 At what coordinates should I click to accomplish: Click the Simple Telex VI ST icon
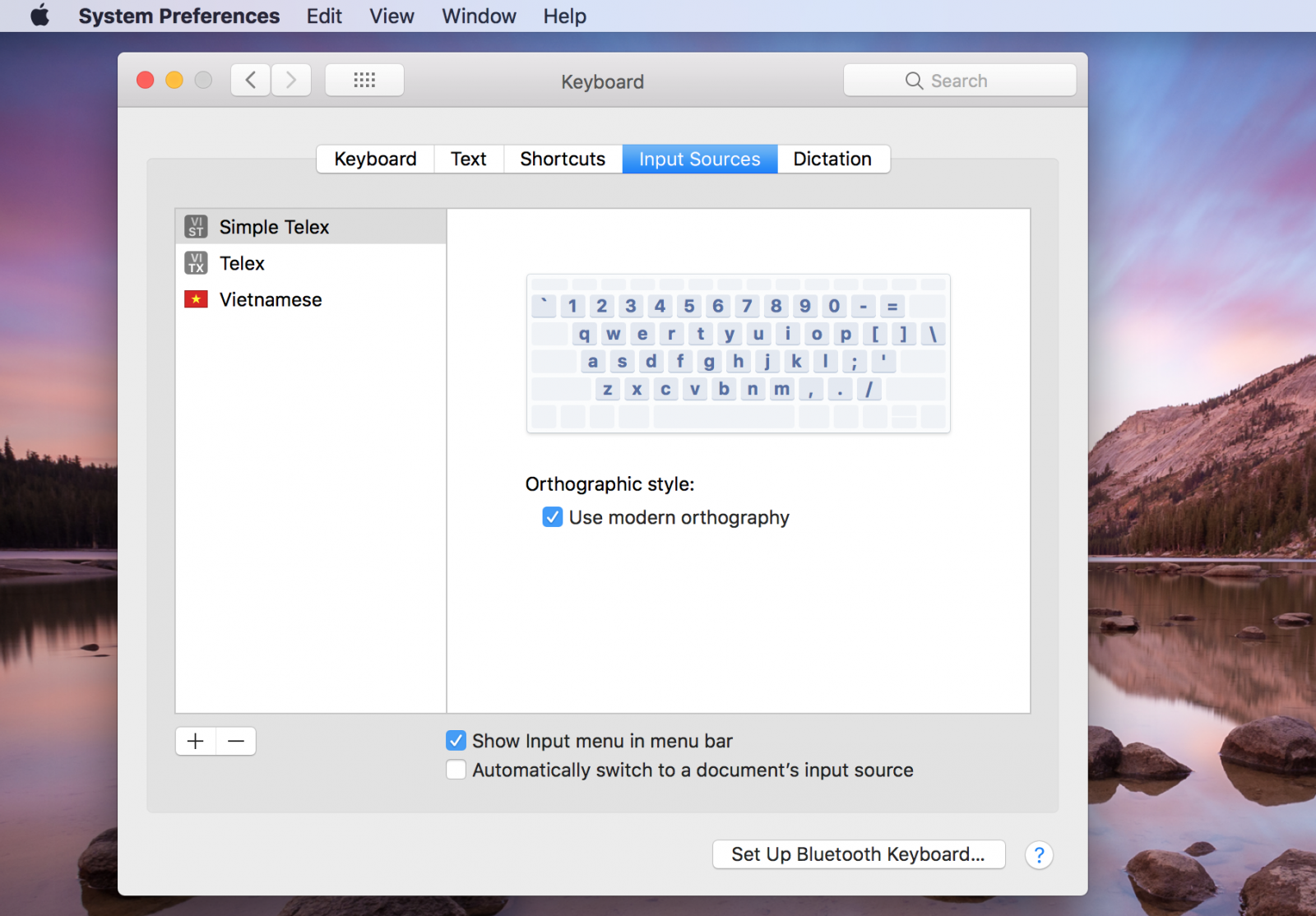click(196, 227)
